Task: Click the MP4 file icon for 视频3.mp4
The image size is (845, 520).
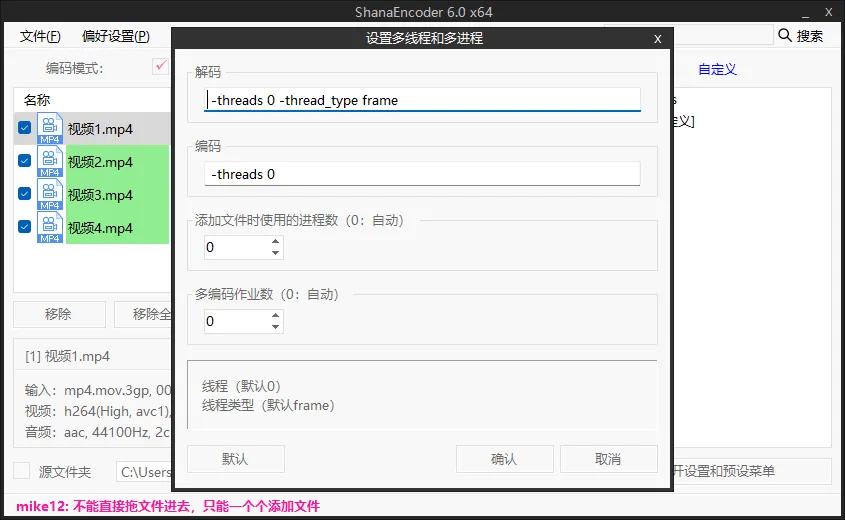Action: point(50,195)
